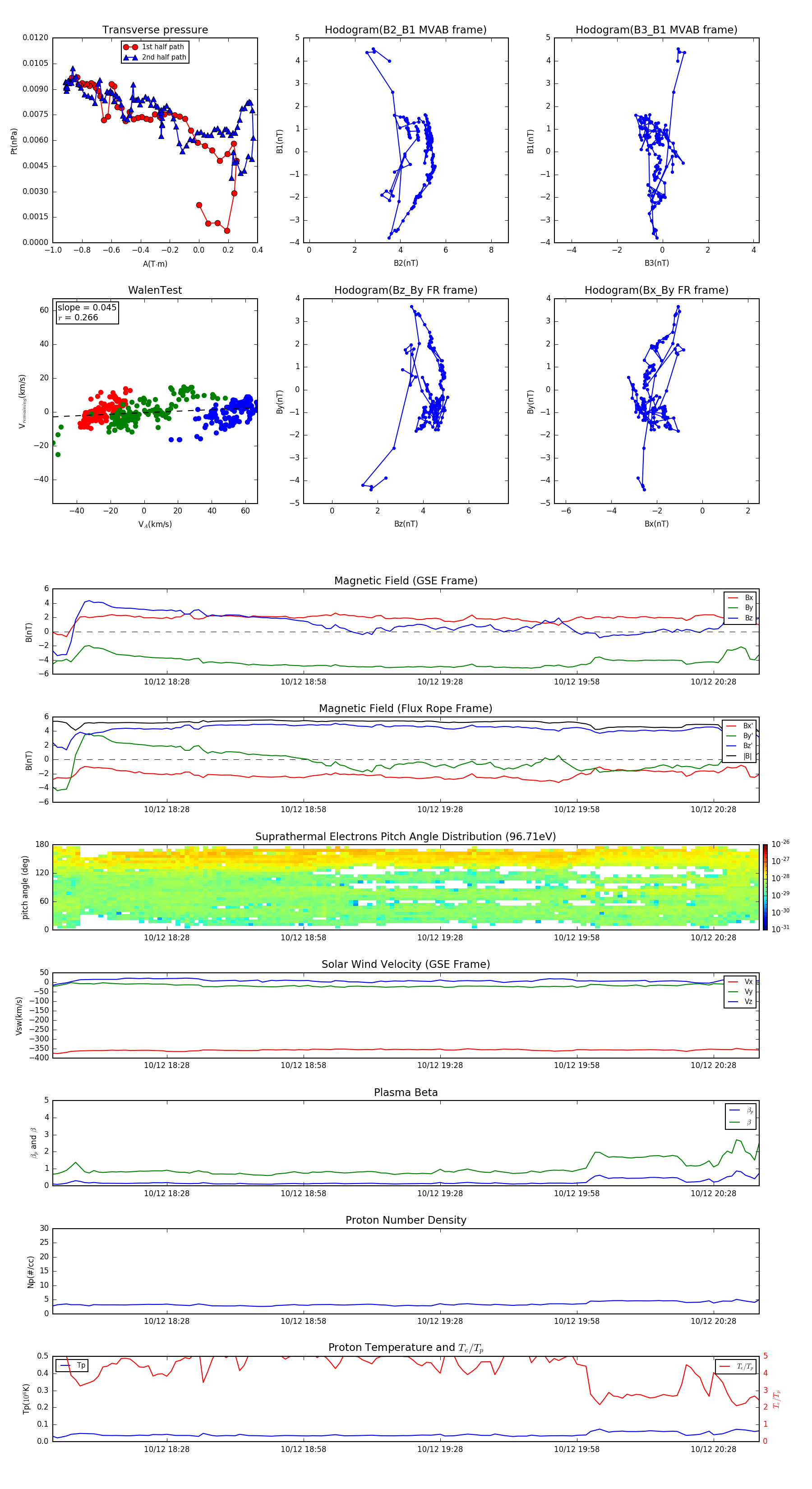Click the 'pitch angle (deg)' axis label
The width and height of the screenshot is (812, 1489).
tap(25, 887)
